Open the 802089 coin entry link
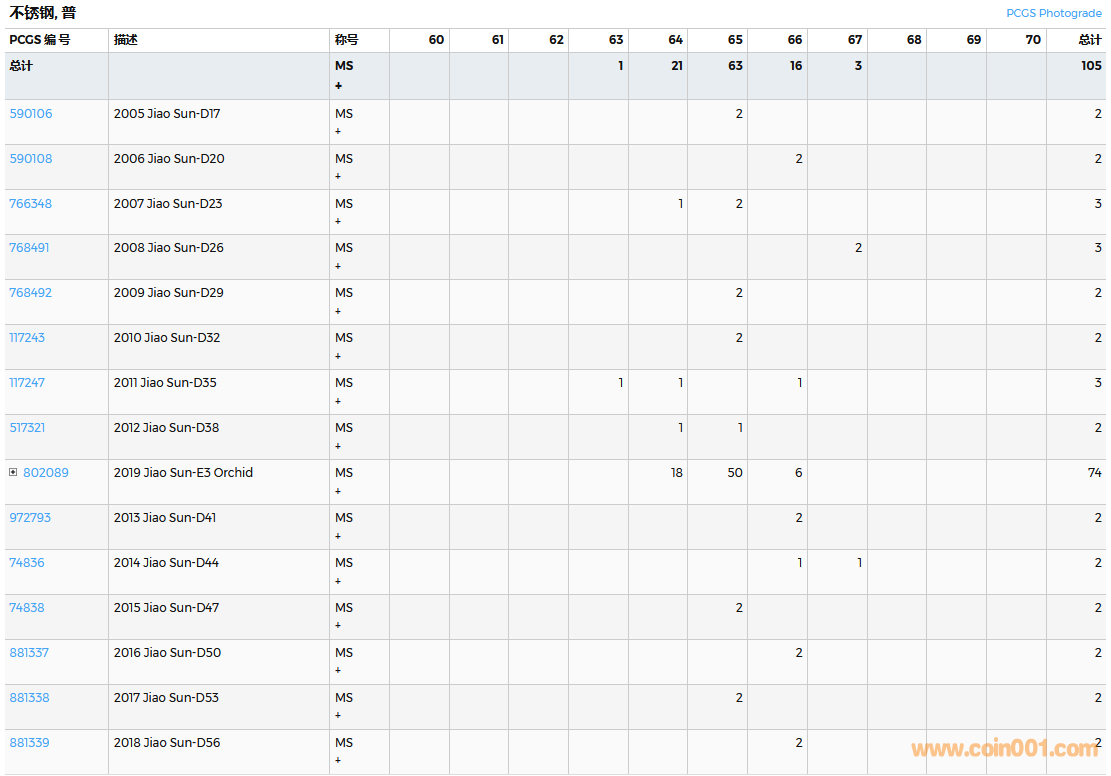Screen dimensions: 1111x776 46,473
